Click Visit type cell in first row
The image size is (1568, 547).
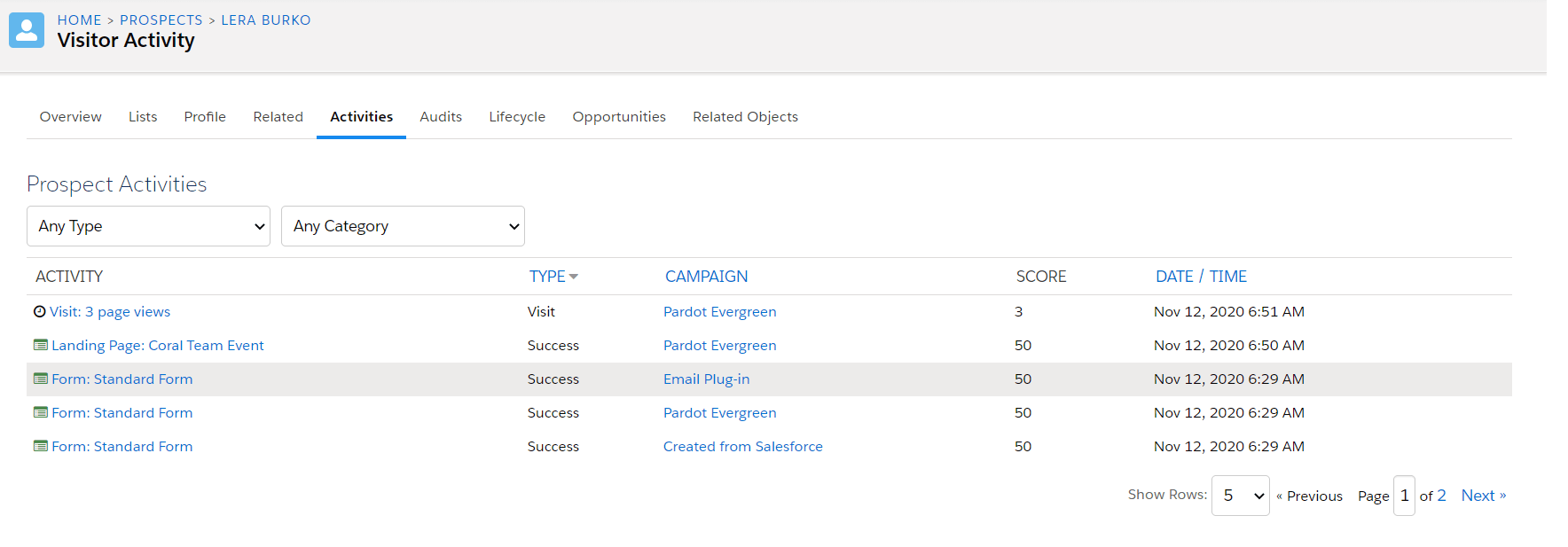point(541,312)
